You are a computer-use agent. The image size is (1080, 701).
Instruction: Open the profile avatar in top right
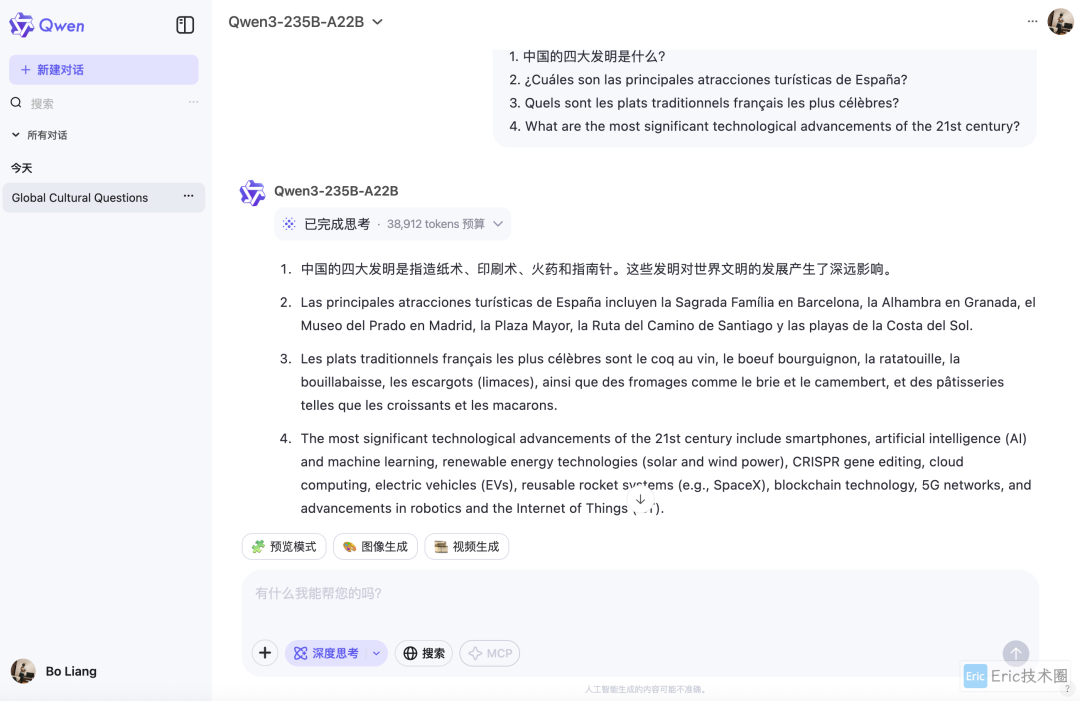pyautogui.click(x=1060, y=21)
